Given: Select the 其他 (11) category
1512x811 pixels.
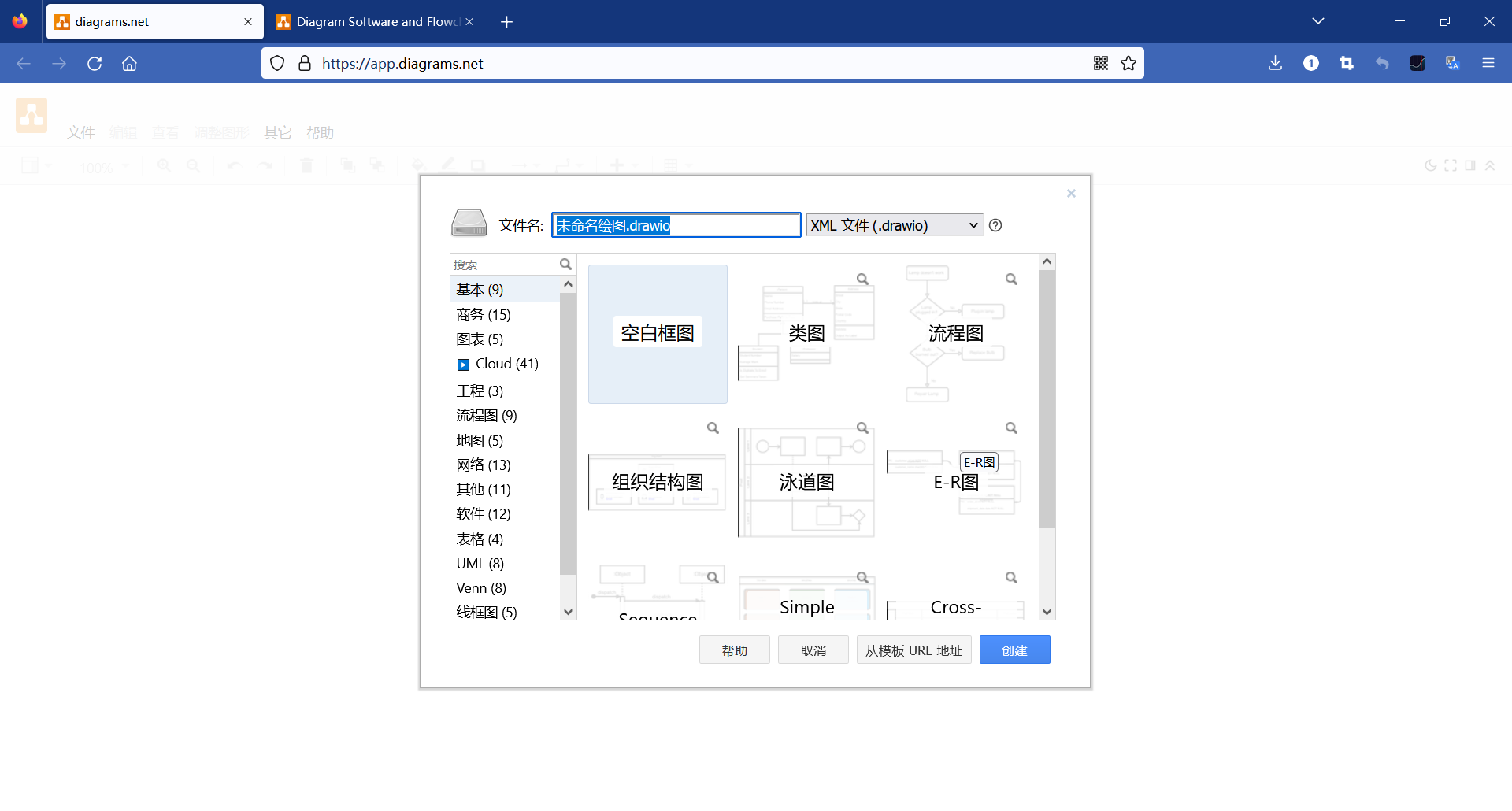Looking at the screenshot, I should click(505, 490).
